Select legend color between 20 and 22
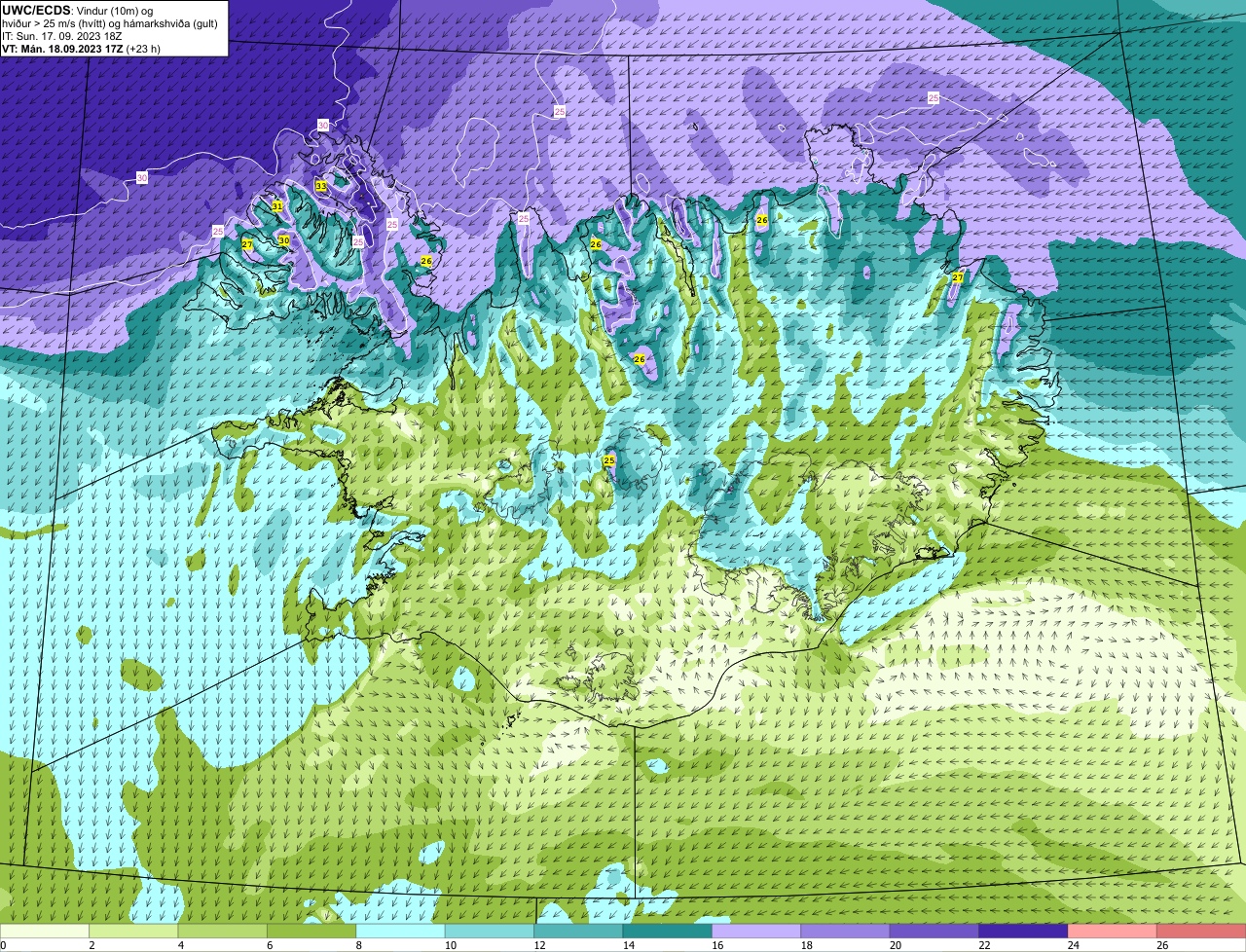Viewport: 1246px width, 952px height. (934, 931)
